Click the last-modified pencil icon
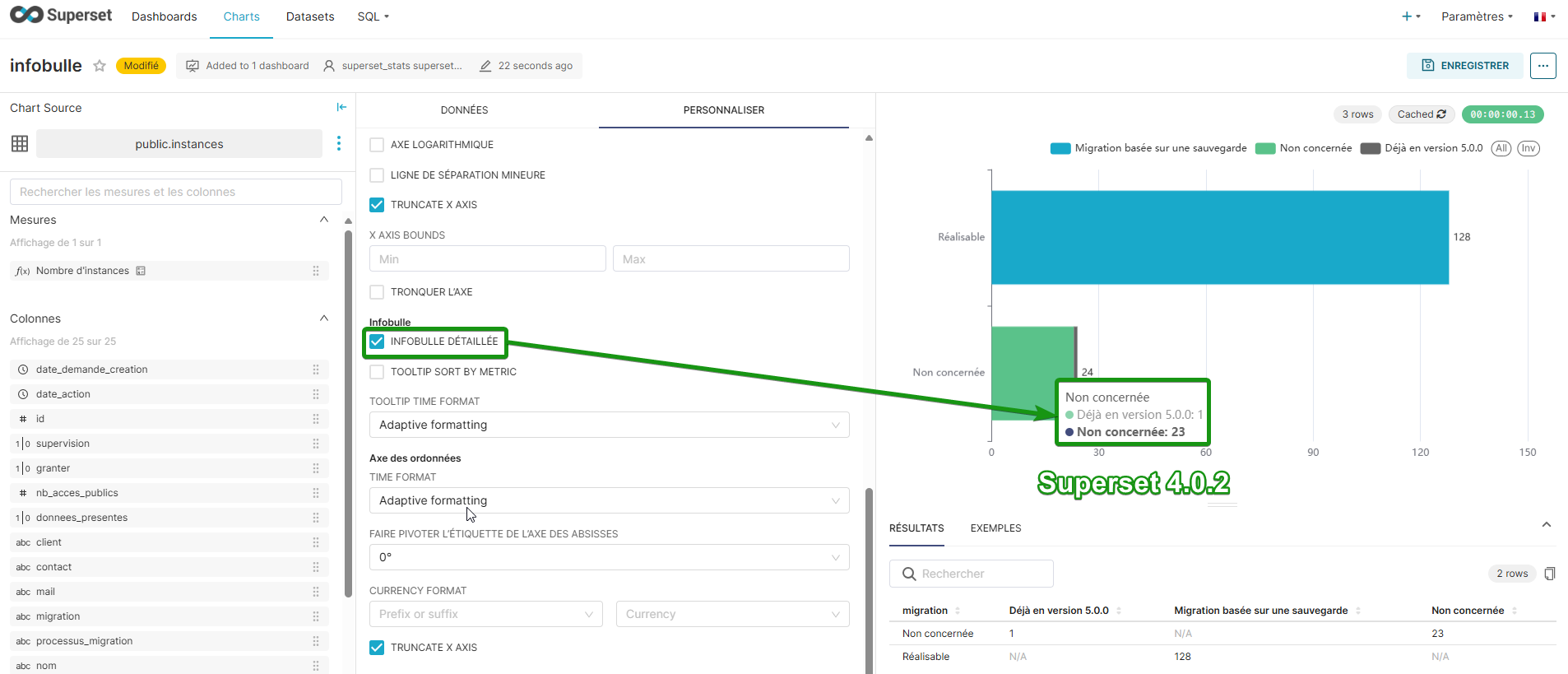1568x674 pixels. point(485,66)
